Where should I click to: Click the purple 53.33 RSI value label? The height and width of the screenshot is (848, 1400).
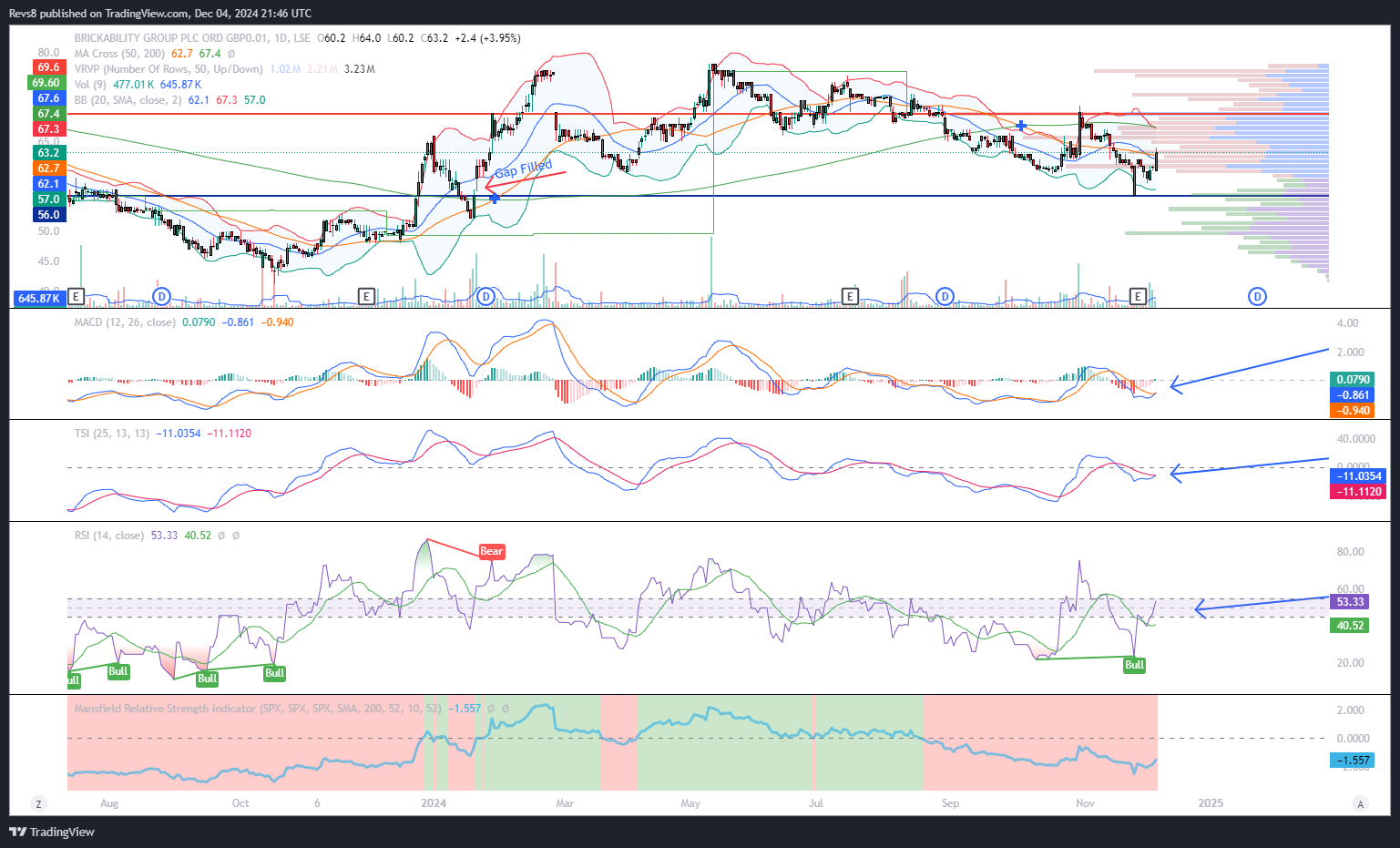(x=1350, y=602)
